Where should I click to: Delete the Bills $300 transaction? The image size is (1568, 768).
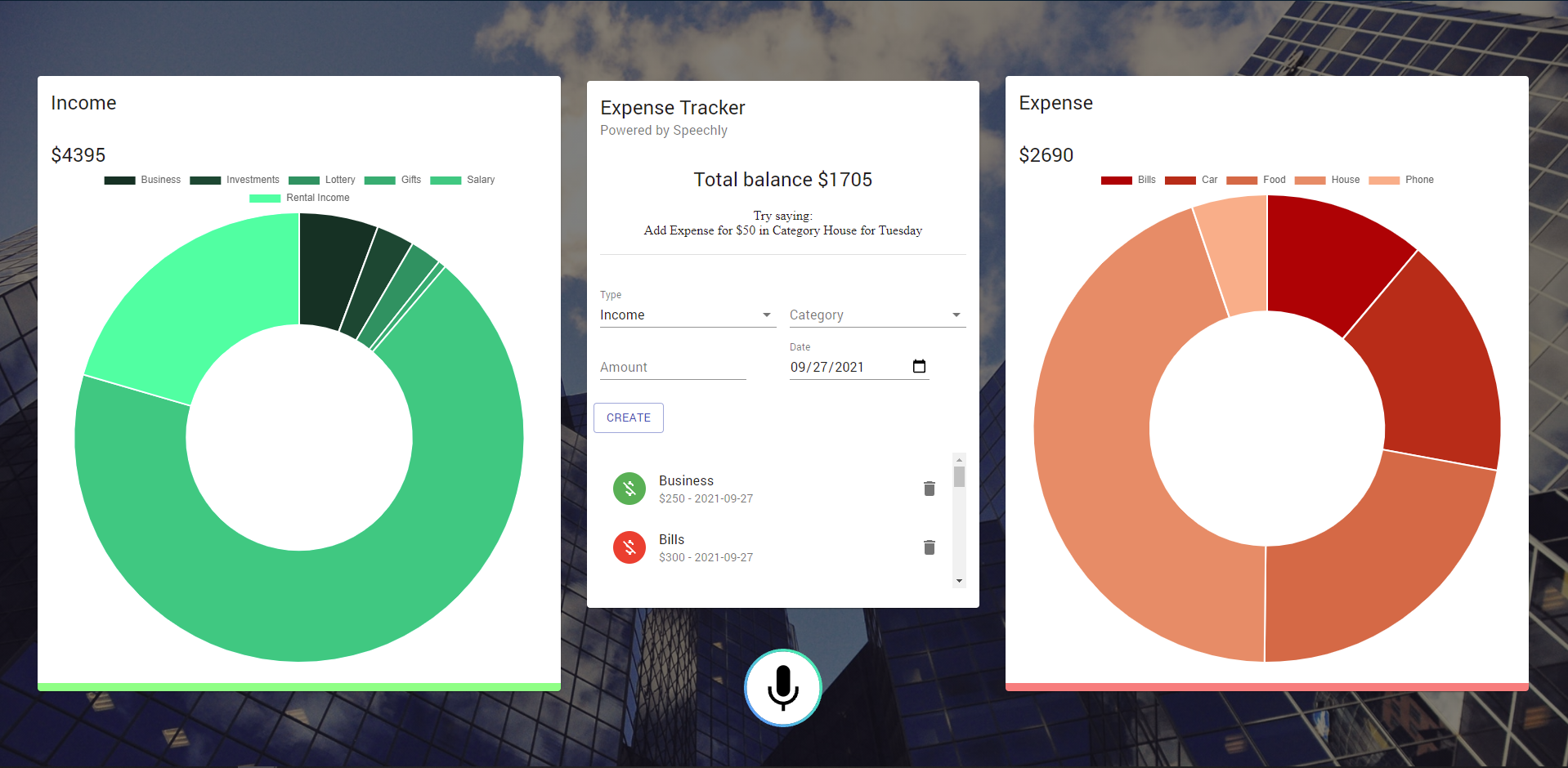[929, 547]
